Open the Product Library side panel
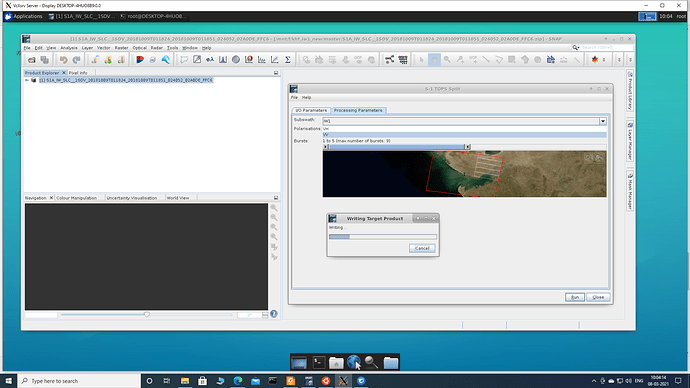 (x=630, y=91)
